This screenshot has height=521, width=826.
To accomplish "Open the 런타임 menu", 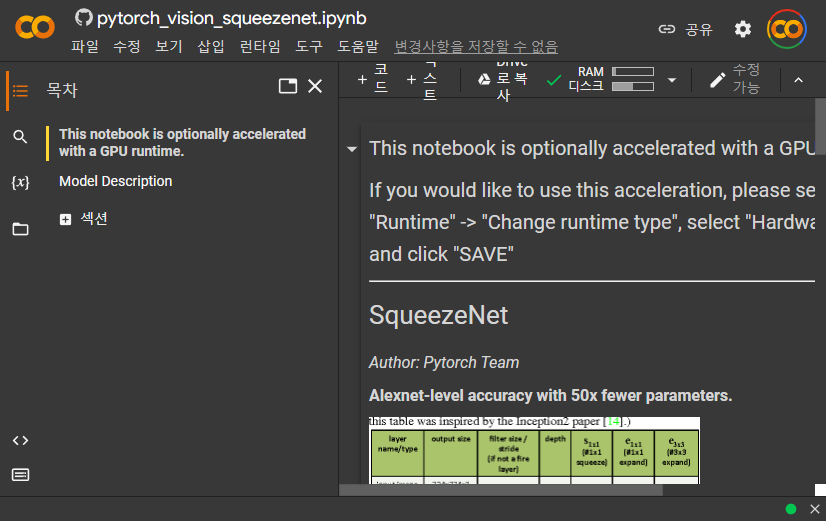I will (260, 46).
